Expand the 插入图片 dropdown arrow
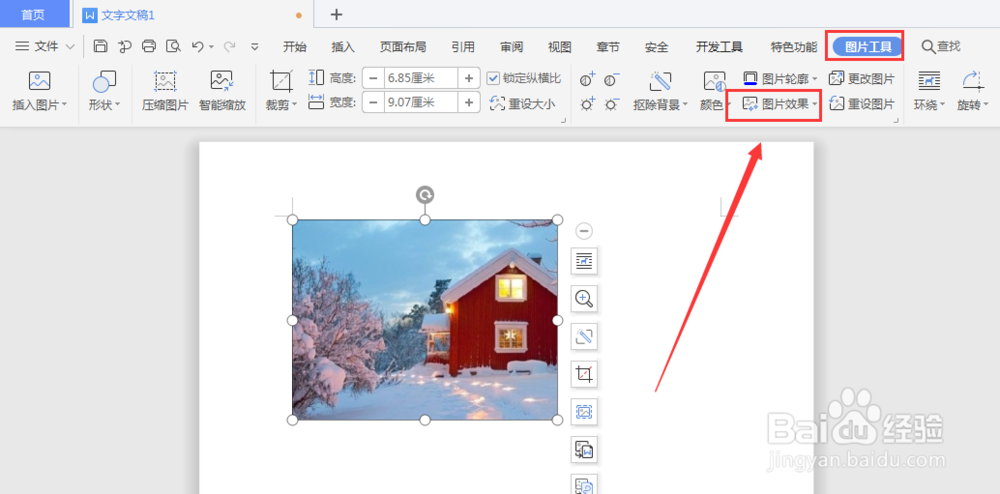 [x=64, y=104]
